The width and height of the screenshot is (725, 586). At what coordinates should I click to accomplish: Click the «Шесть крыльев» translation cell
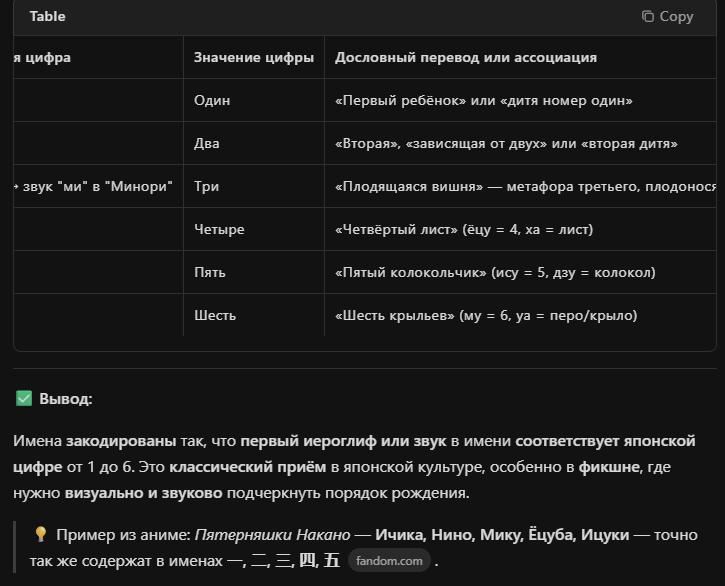coord(486,315)
